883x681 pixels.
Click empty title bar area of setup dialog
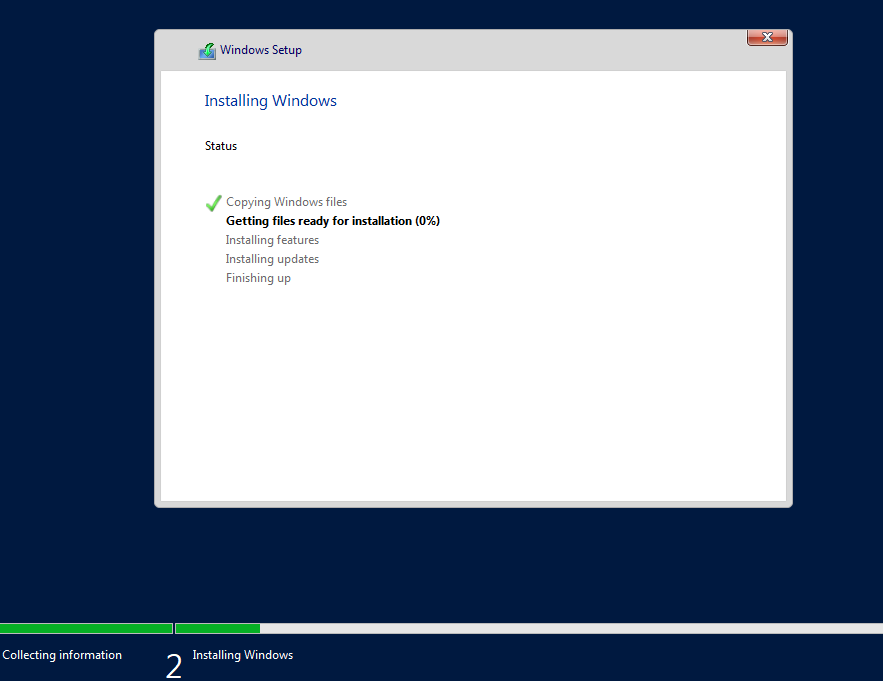[520, 50]
